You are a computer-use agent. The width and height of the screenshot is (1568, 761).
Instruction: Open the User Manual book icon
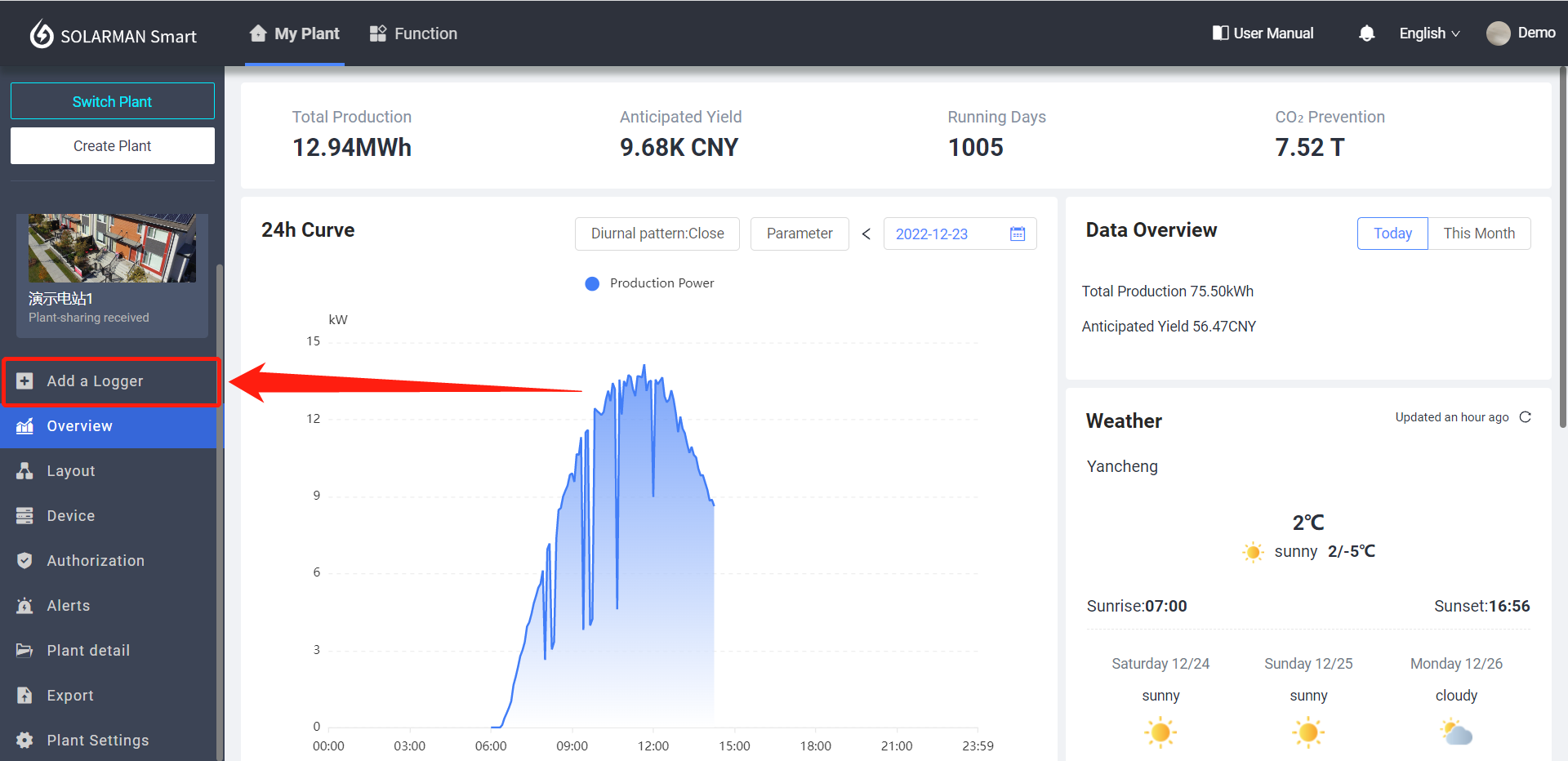tap(1220, 33)
